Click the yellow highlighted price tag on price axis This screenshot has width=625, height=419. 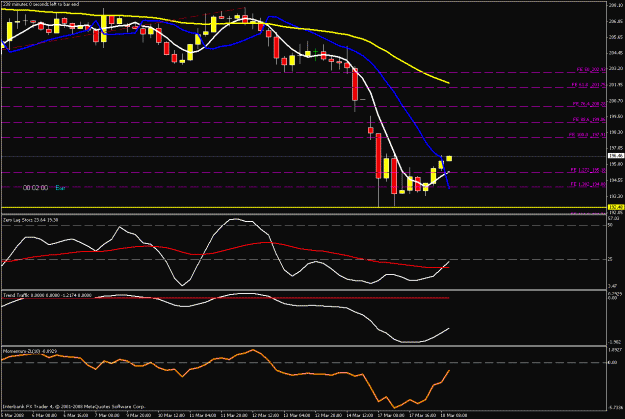(616, 207)
